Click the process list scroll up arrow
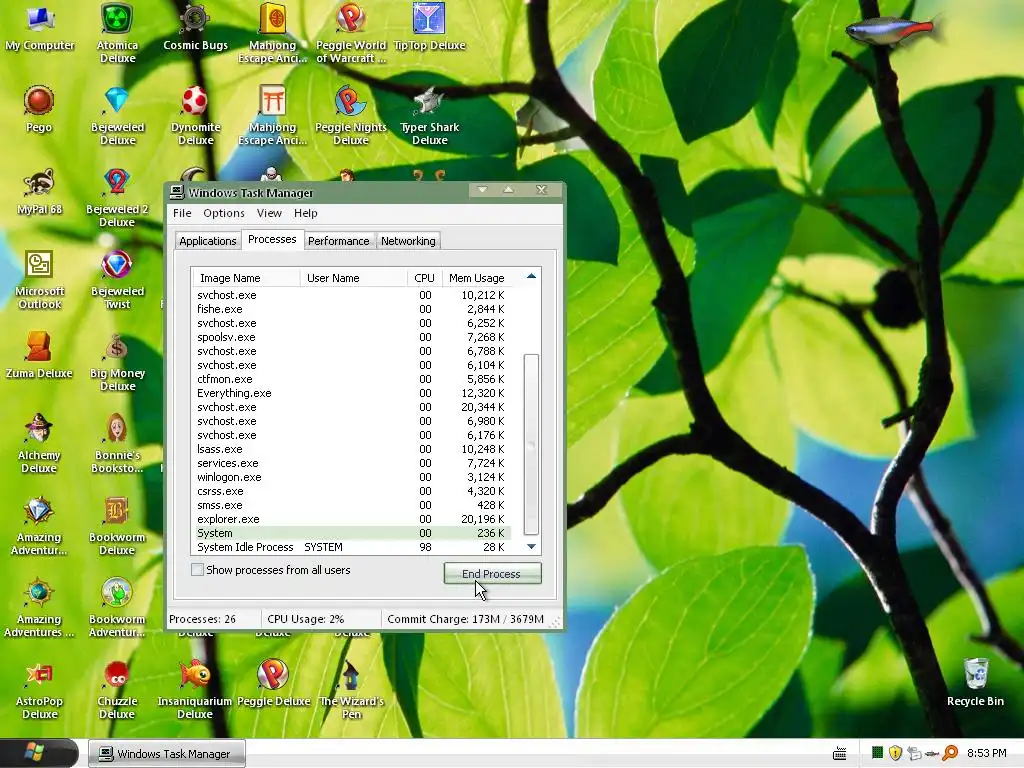The image size is (1024, 768). point(532,276)
